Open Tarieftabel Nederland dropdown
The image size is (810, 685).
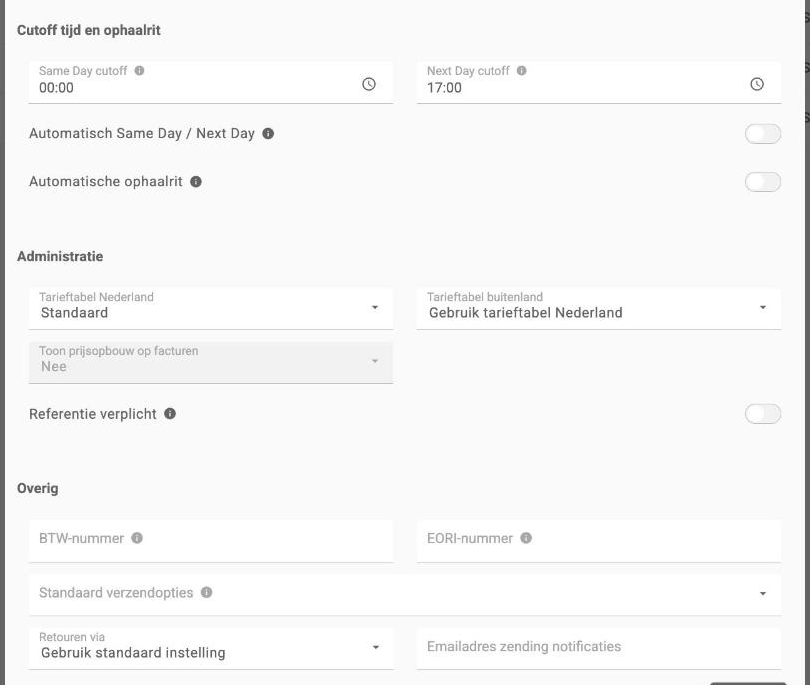[x=211, y=308]
